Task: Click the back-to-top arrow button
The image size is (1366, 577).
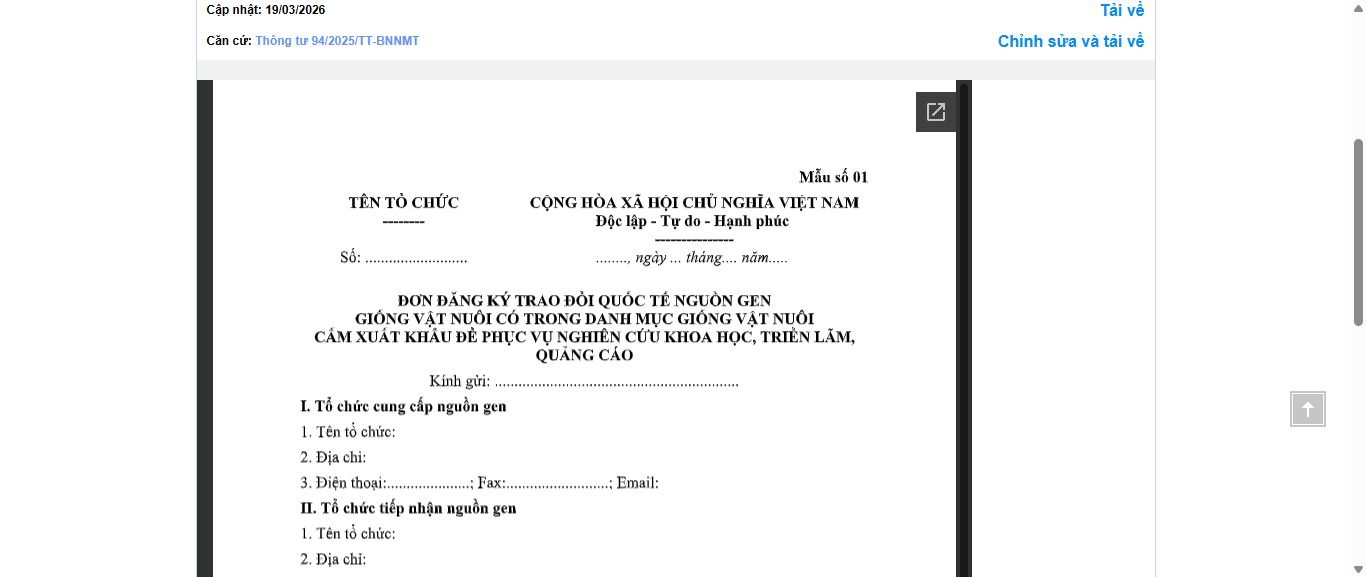Action: pos(1308,409)
